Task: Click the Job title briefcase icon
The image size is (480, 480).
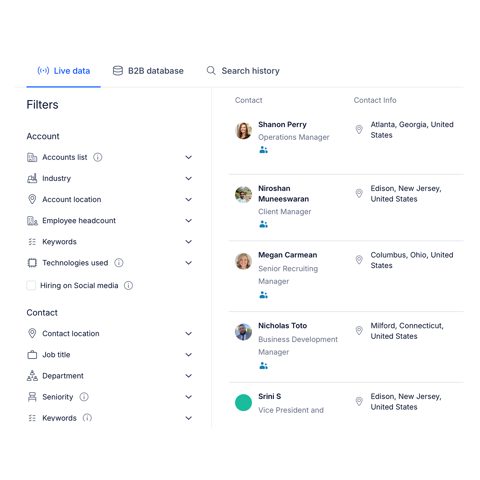Action: [x=32, y=355]
